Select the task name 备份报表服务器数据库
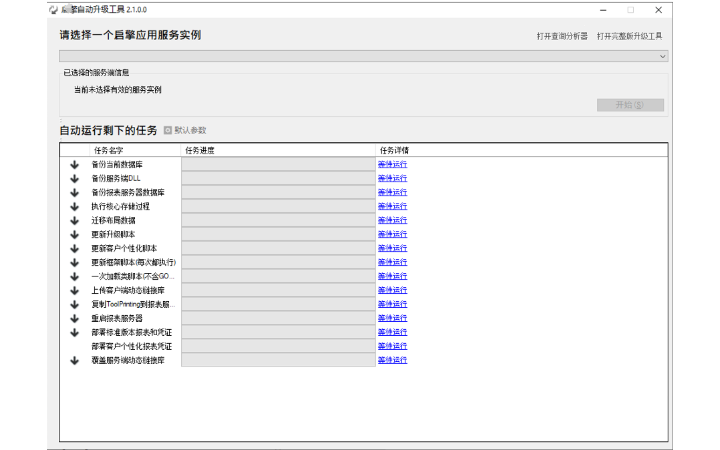The image size is (720, 450). (128, 192)
